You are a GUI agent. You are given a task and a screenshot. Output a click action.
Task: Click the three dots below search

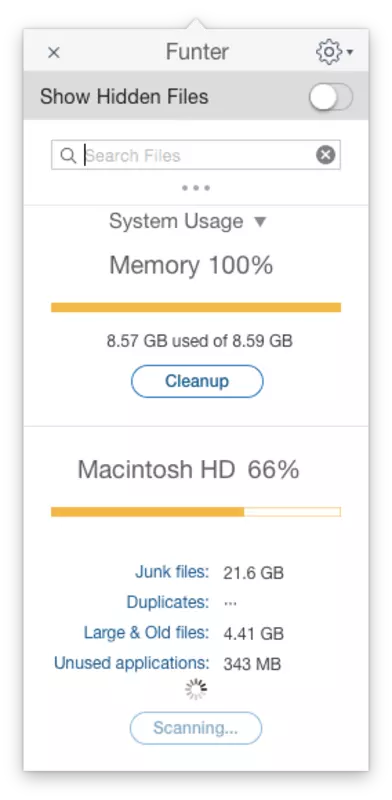click(196, 188)
